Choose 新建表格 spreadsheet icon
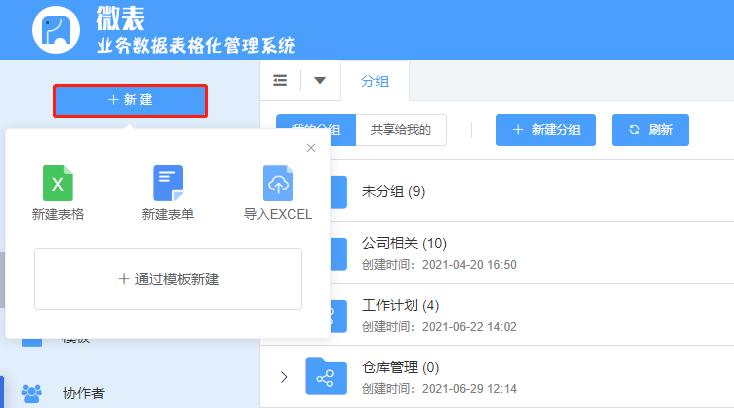The image size is (734, 408). [58, 183]
